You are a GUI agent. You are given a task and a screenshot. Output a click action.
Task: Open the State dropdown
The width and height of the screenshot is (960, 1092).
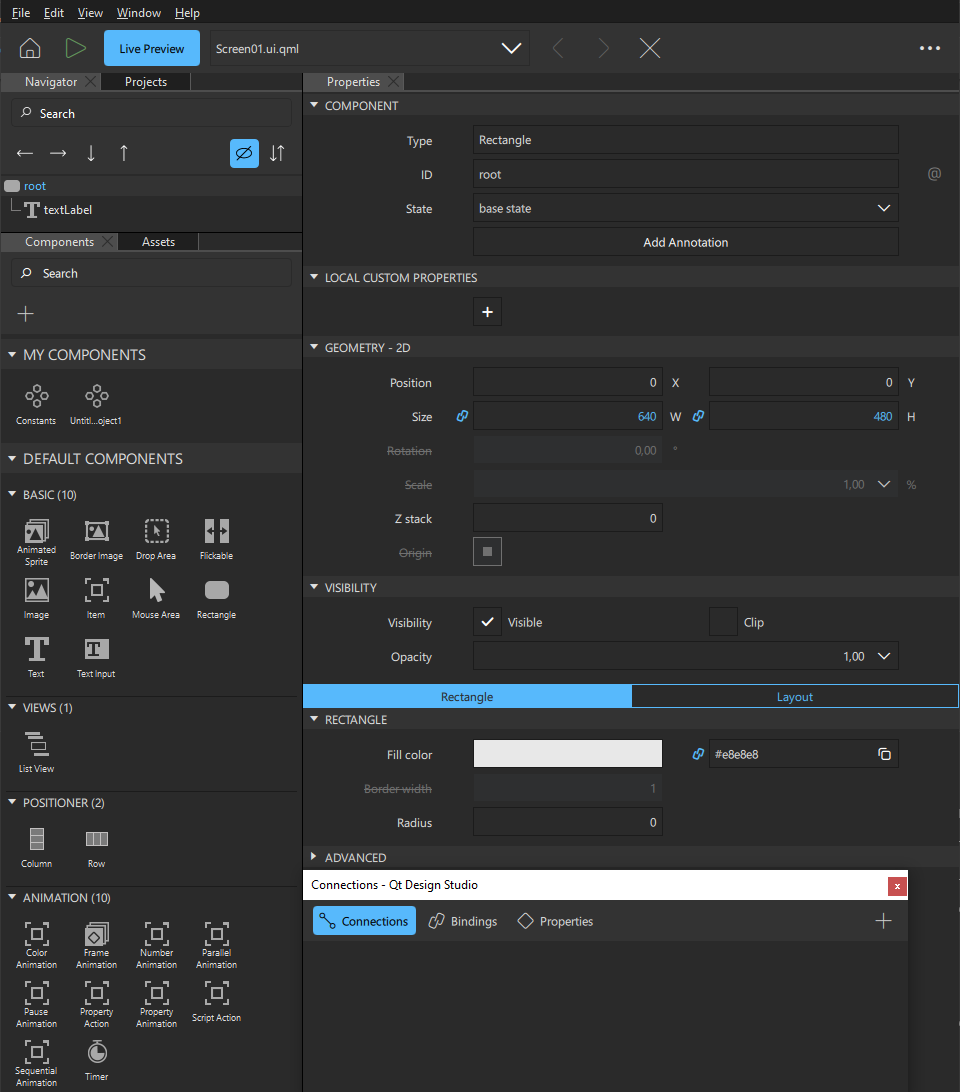coord(882,207)
